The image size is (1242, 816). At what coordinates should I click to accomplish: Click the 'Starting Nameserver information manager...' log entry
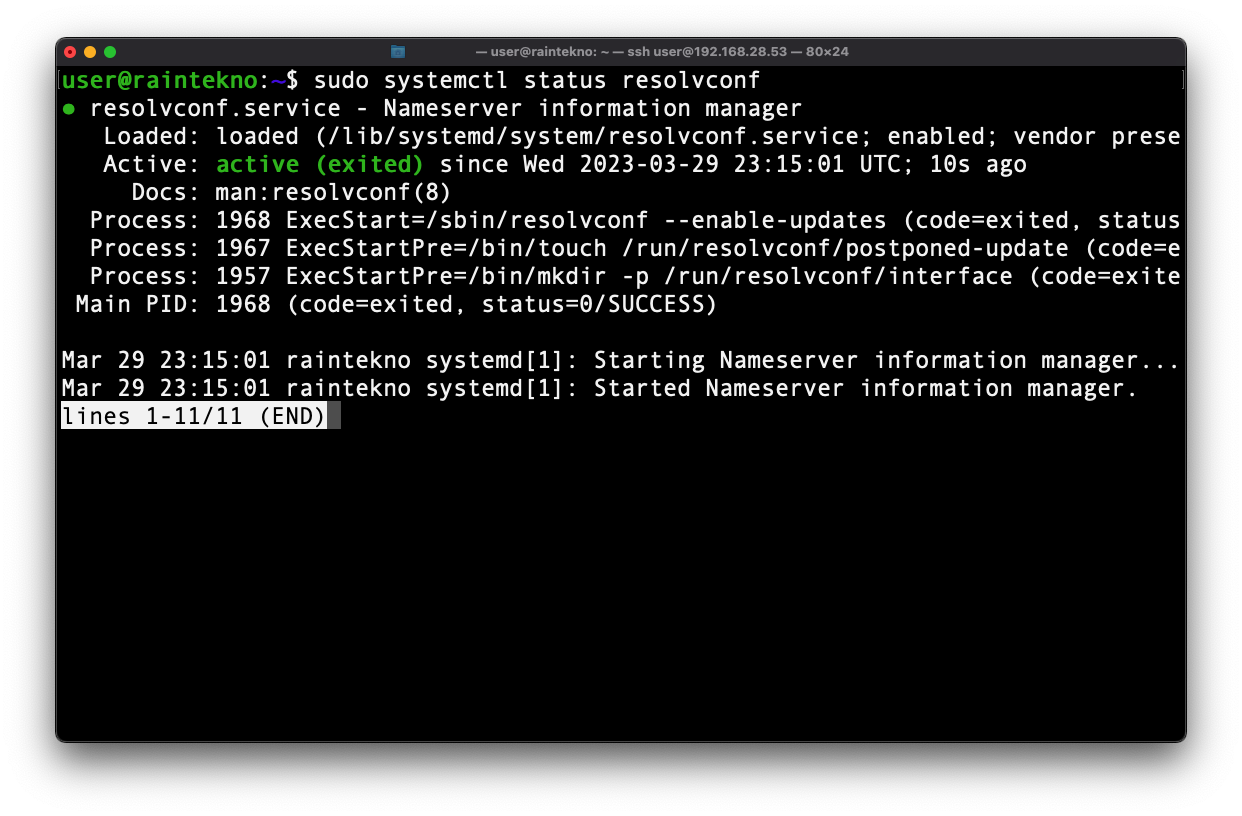click(620, 360)
